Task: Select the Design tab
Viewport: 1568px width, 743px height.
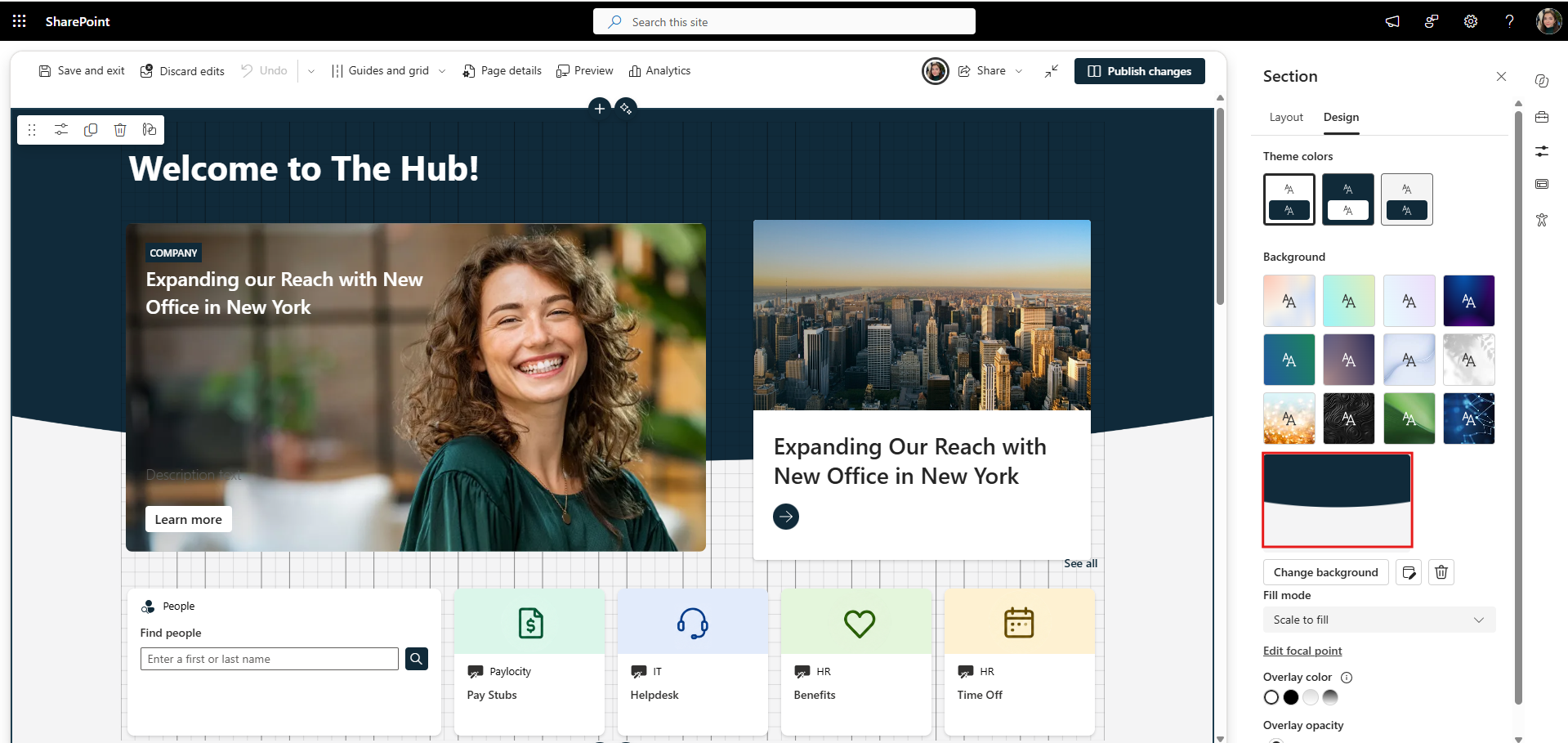Action: pyautogui.click(x=1342, y=118)
